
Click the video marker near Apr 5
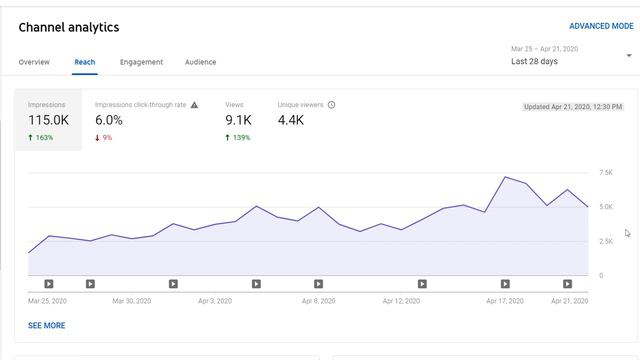[x=256, y=284]
